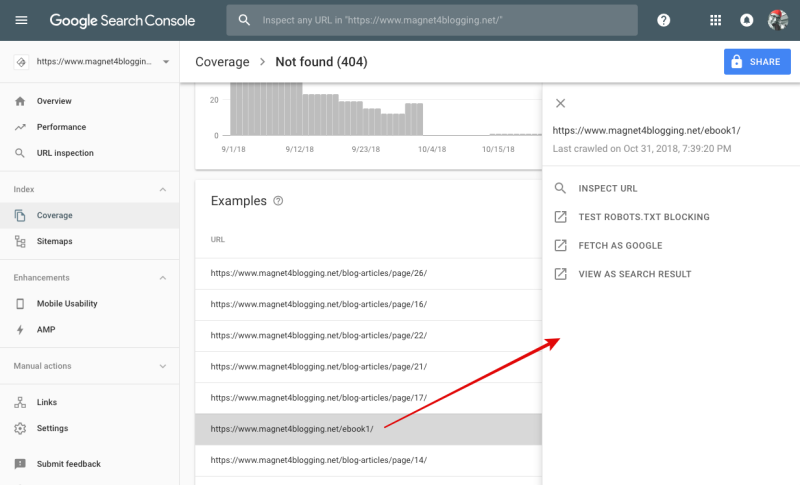Click FETCH AS GOOGLE
Screen dimensions: 800x485
[620, 245]
